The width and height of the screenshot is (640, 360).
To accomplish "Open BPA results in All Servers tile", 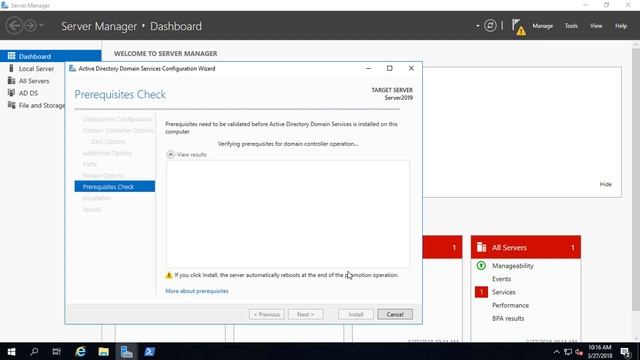I will (508, 318).
